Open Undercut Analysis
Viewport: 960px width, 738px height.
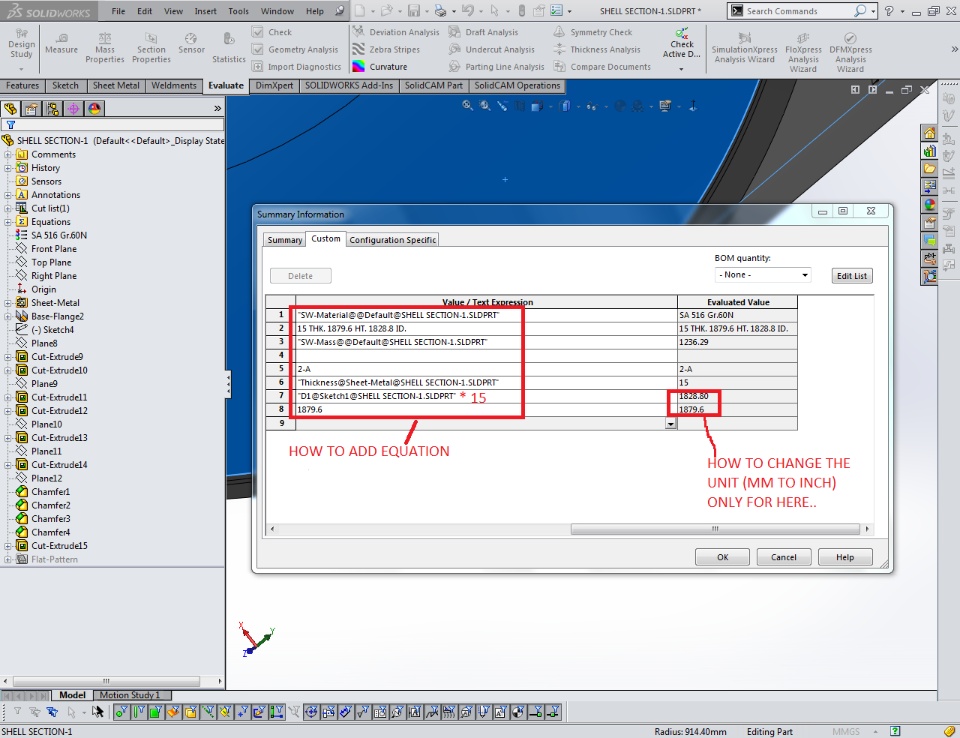(x=492, y=50)
